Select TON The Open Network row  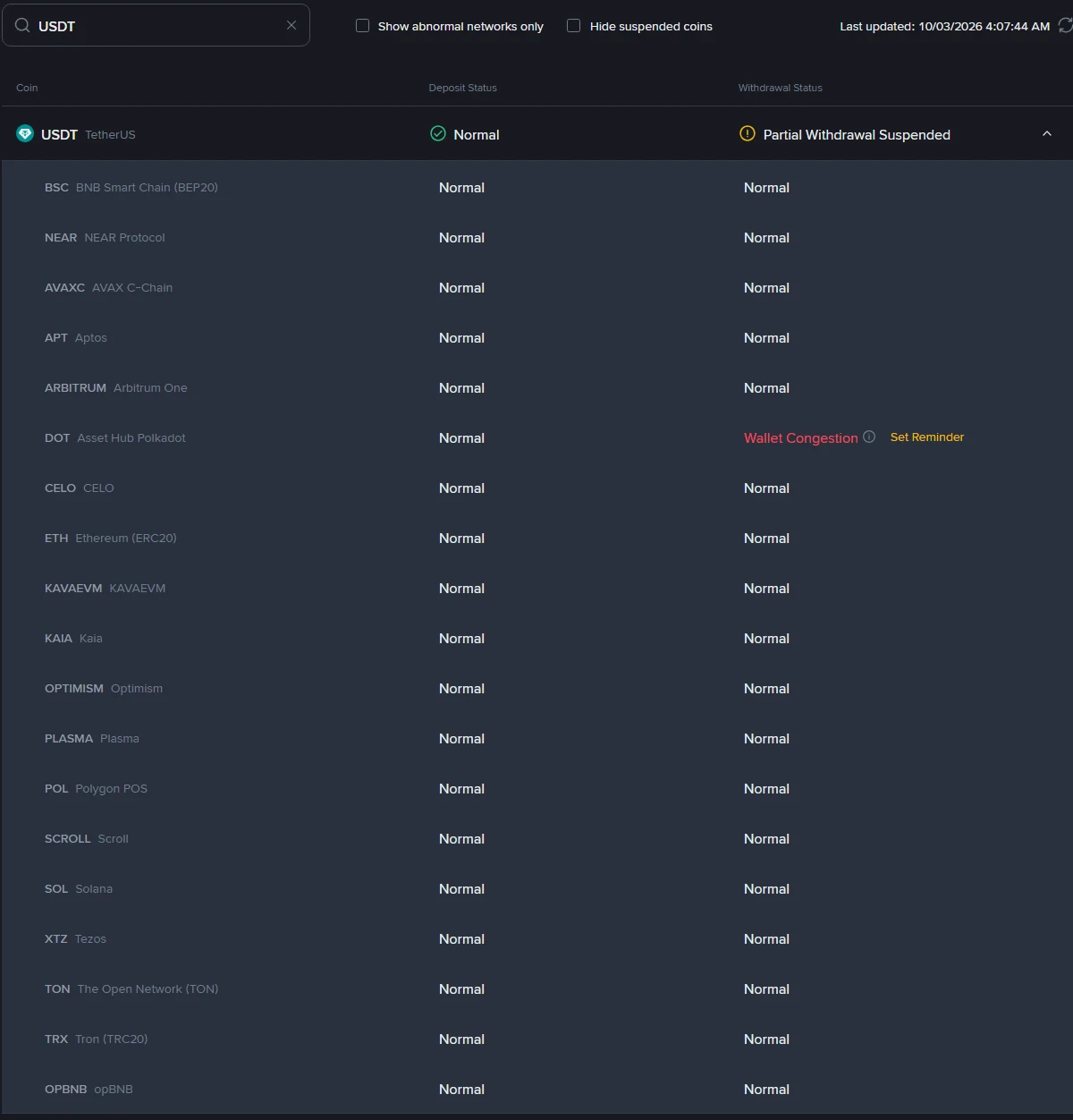click(536, 989)
